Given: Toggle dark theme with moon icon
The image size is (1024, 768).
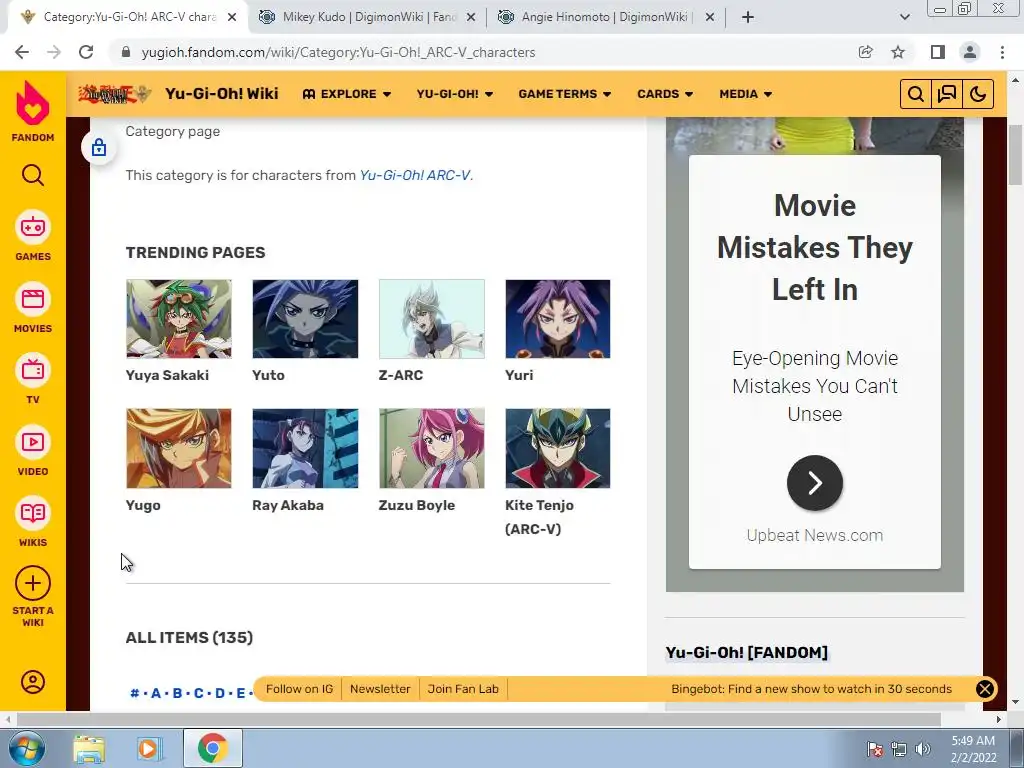Looking at the screenshot, I should [978, 95].
